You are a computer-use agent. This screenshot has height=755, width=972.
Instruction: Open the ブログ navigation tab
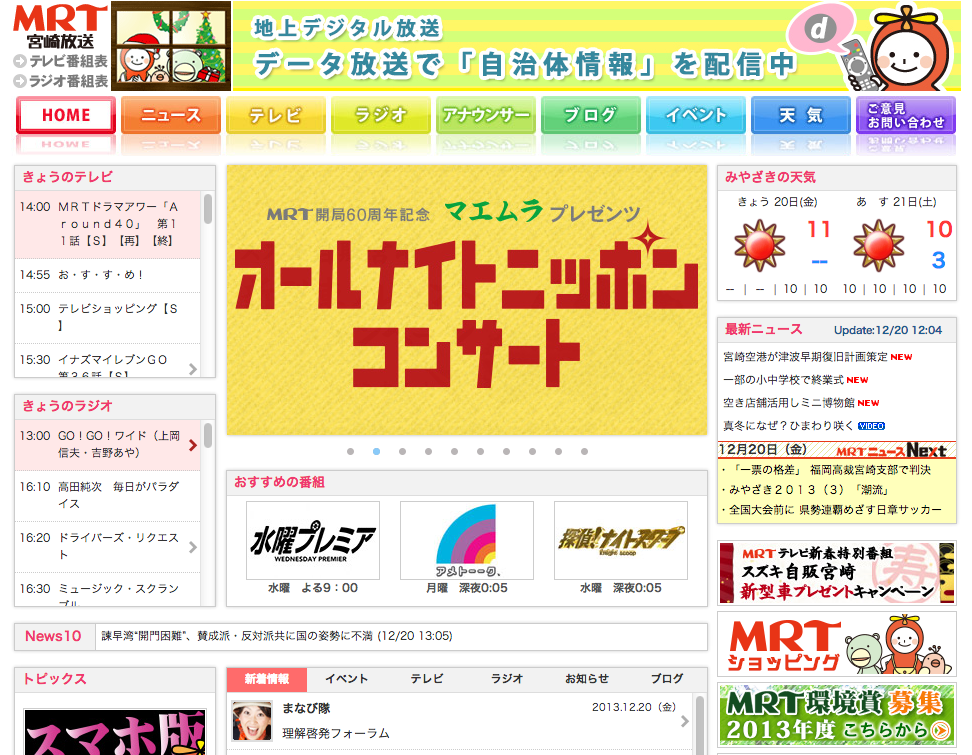pos(591,115)
